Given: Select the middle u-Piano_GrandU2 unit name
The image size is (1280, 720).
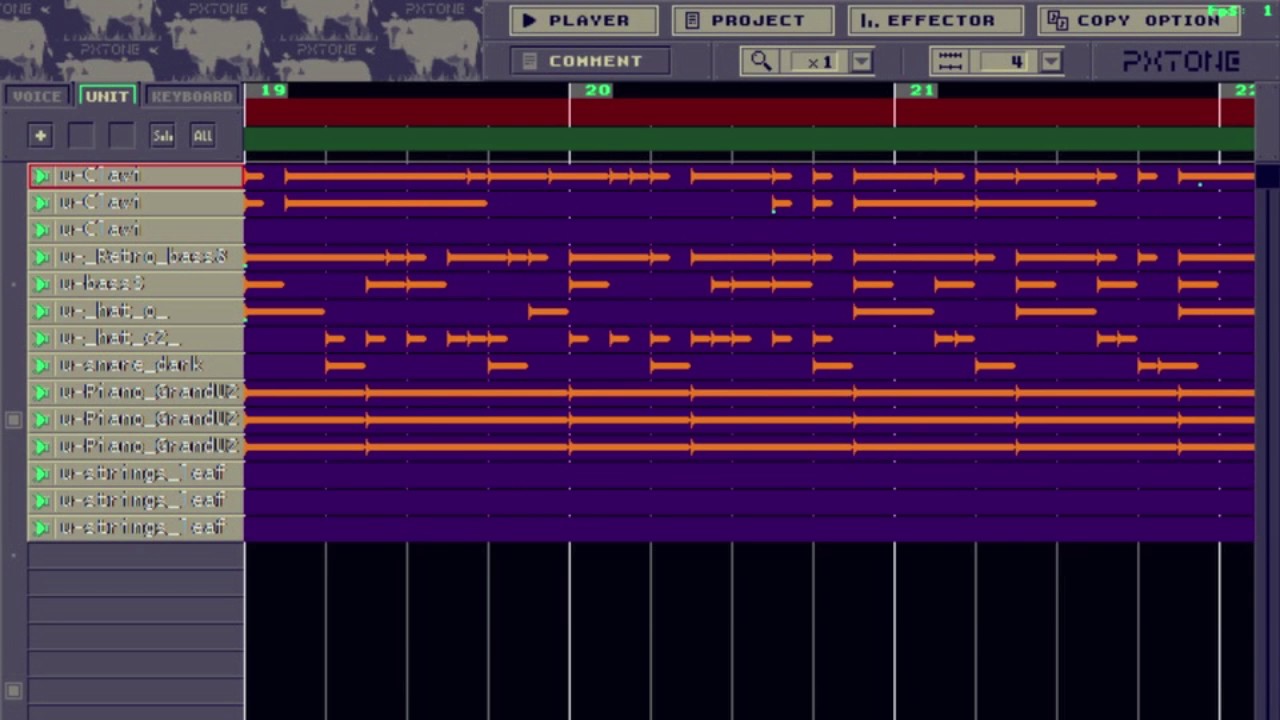Looking at the screenshot, I should tap(148, 419).
